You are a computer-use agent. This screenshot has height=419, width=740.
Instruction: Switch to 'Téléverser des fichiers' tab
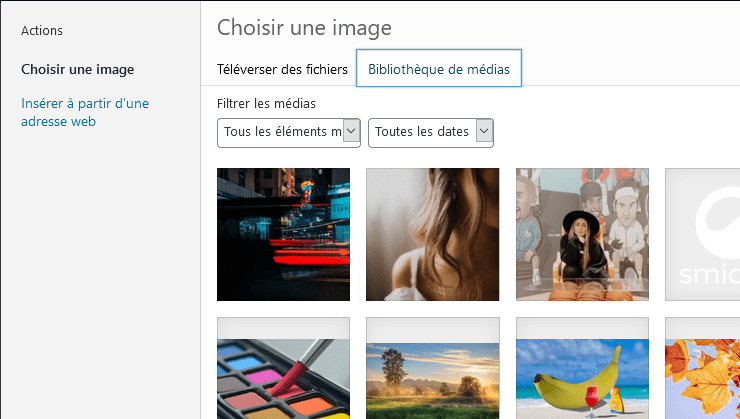tap(283, 69)
